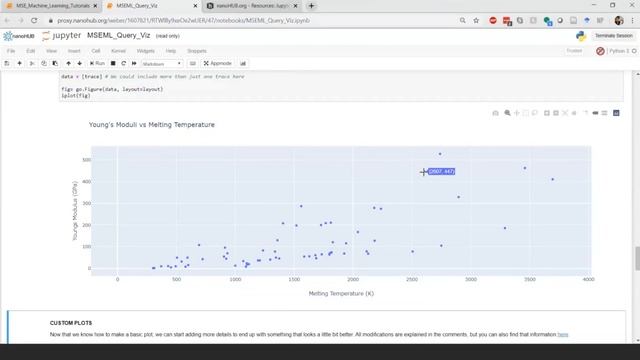640x360 pixels.
Task: Close the MSEML_Query_Viz browser tab
Action: coord(195,6)
